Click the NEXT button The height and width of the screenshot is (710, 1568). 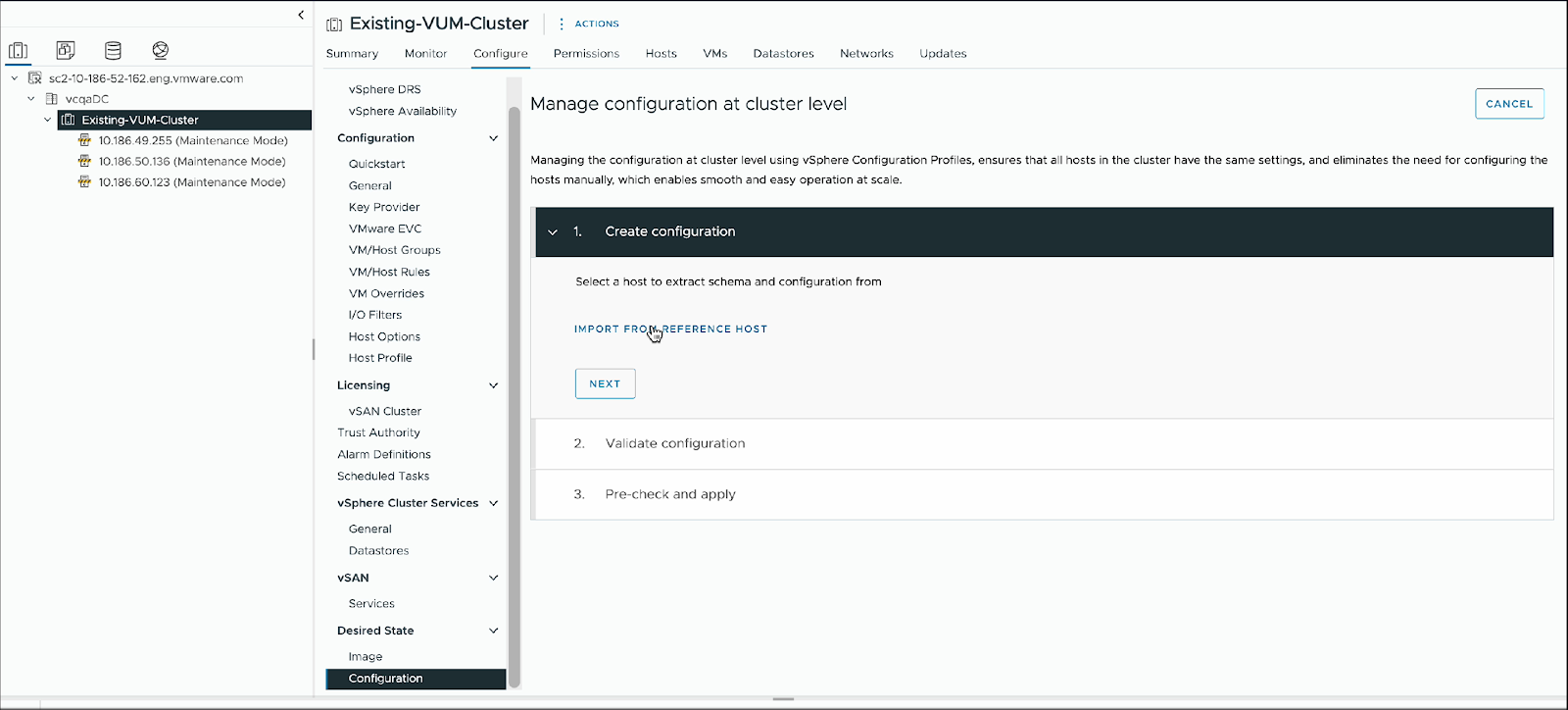tap(605, 383)
